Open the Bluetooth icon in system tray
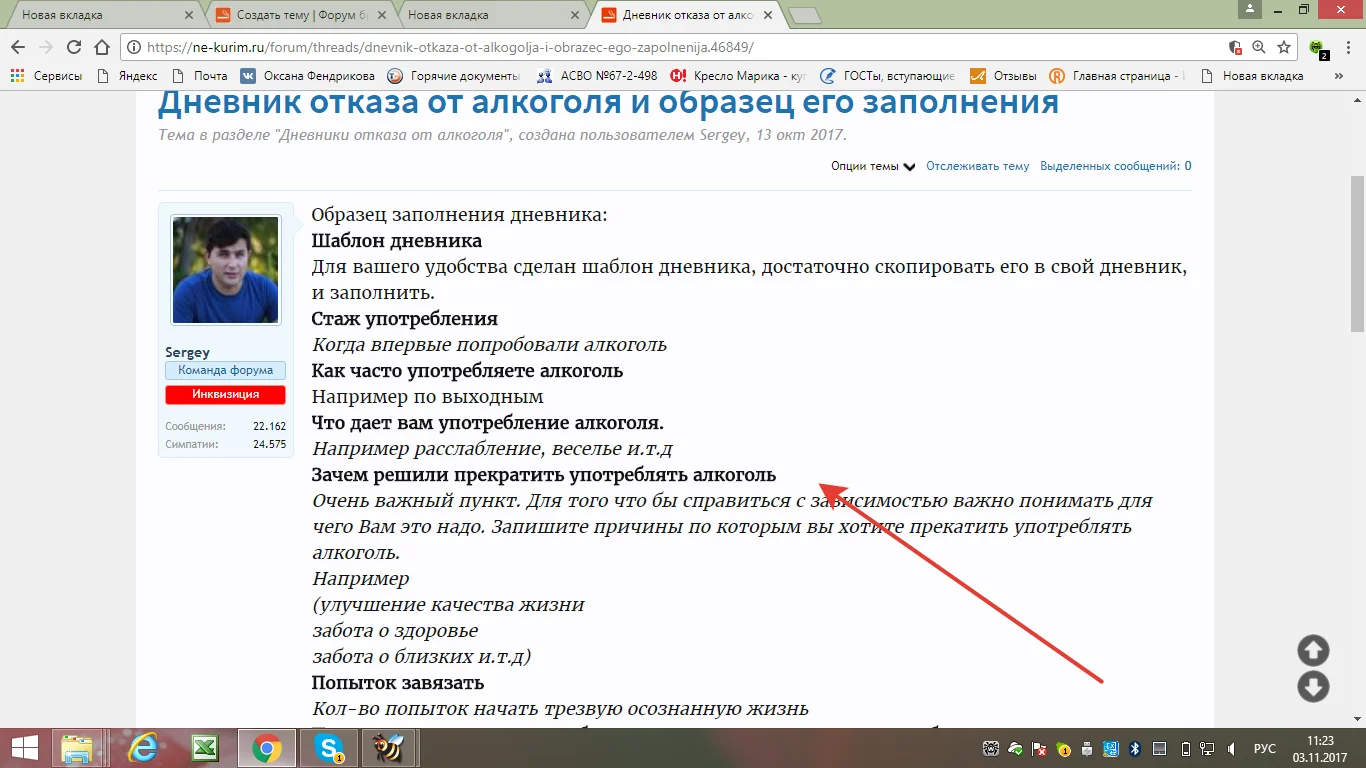 point(1135,747)
